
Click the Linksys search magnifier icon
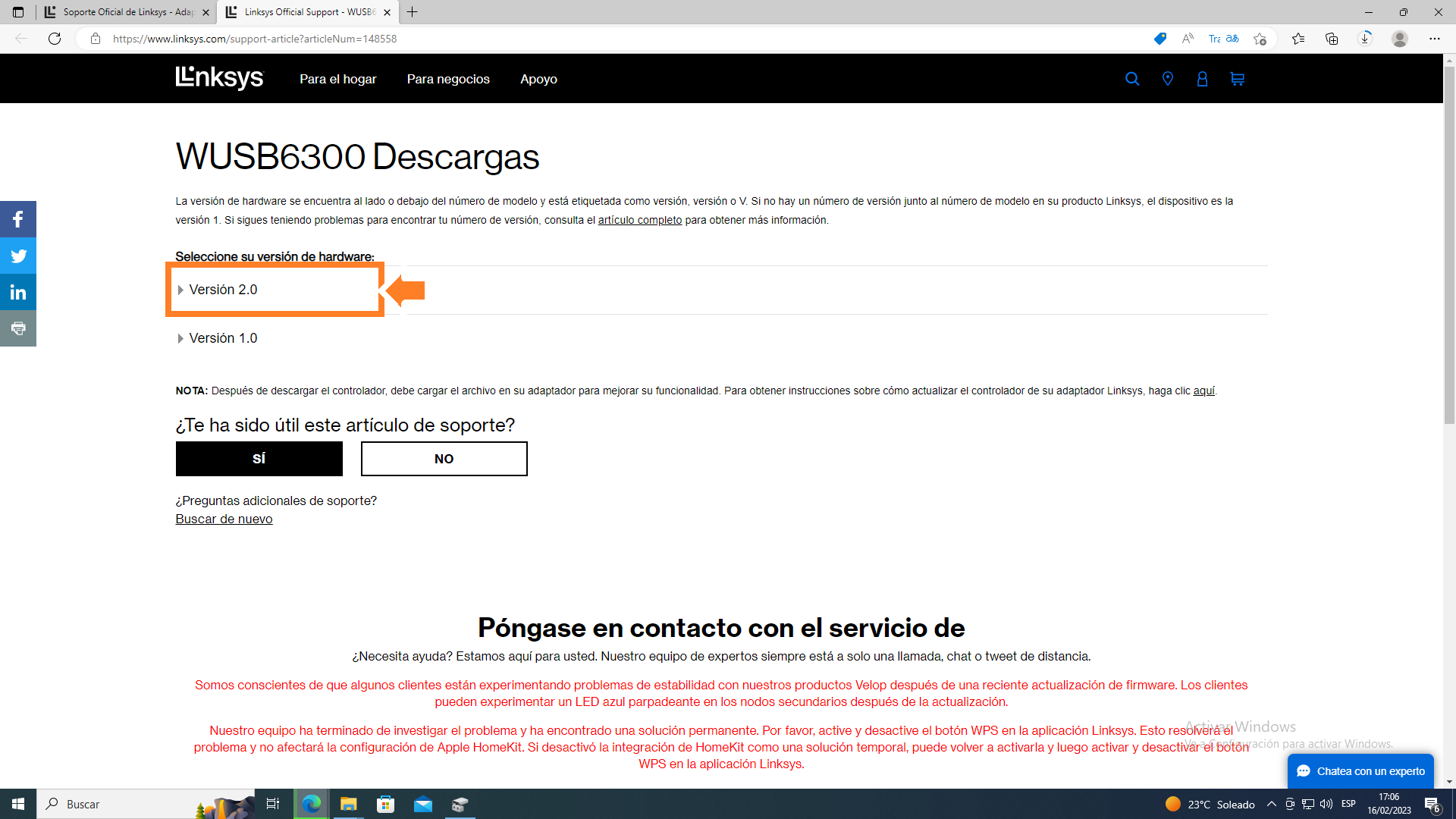(1132, 79)
